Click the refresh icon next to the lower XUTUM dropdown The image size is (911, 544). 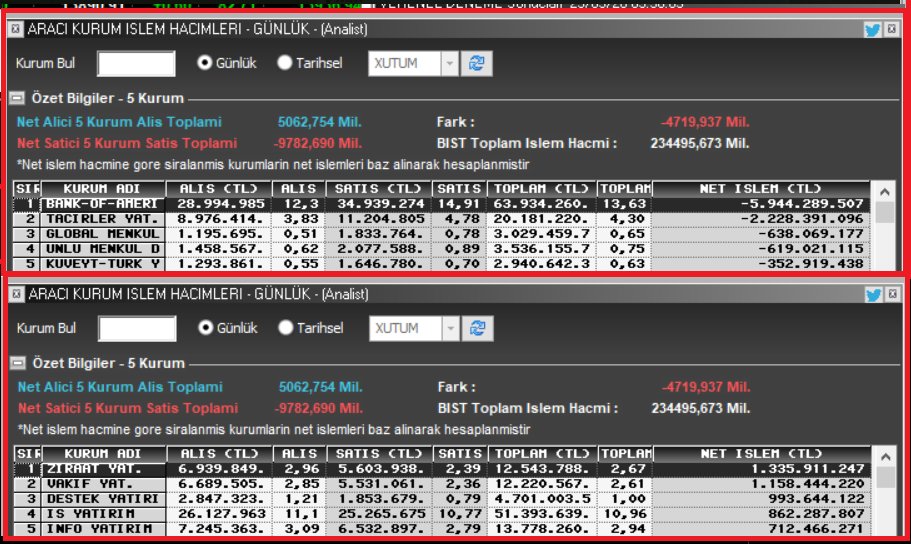pyautogui.click(x=478, y=328)
